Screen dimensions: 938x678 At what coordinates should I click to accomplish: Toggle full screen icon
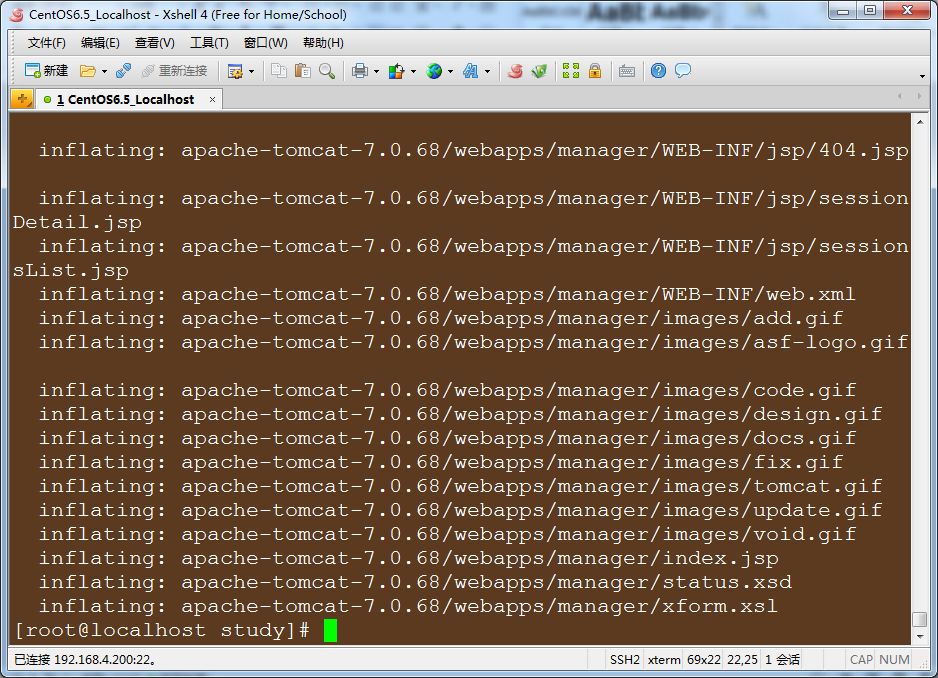(571, 71)
